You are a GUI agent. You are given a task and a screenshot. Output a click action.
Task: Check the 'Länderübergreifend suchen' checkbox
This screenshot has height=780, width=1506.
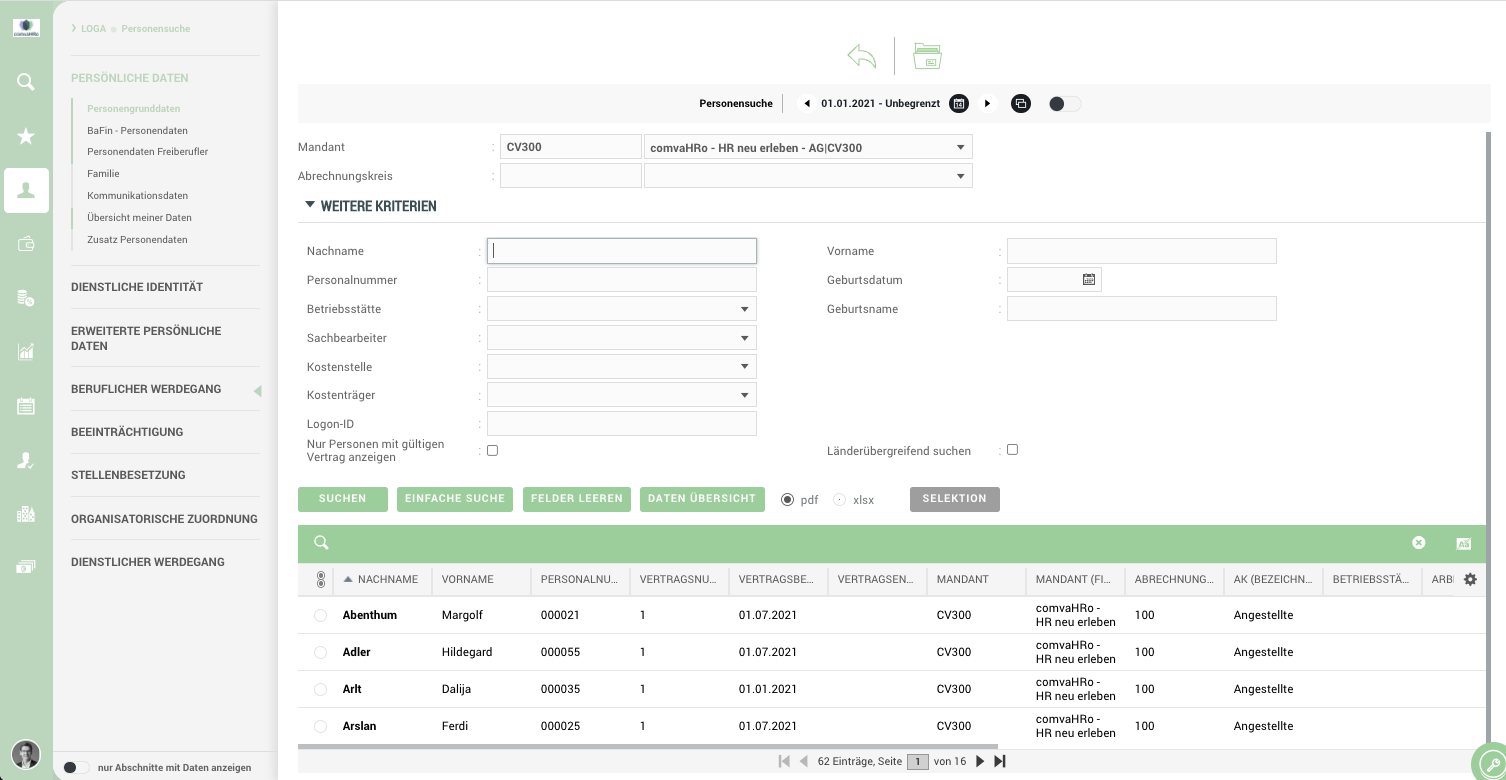[x=1012, y=450]
